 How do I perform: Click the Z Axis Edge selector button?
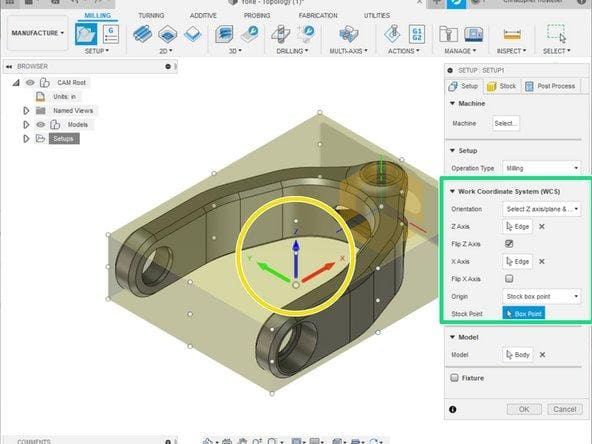tap(517, 227)
